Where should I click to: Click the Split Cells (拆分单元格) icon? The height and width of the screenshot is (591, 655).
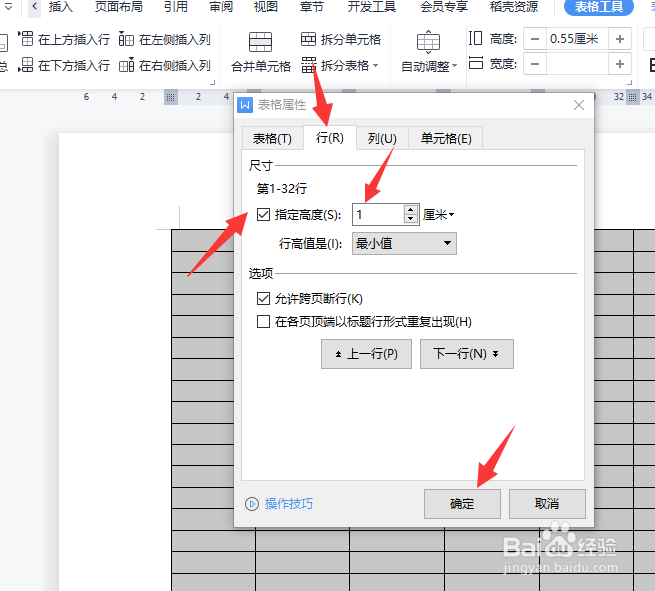point(308,39)
